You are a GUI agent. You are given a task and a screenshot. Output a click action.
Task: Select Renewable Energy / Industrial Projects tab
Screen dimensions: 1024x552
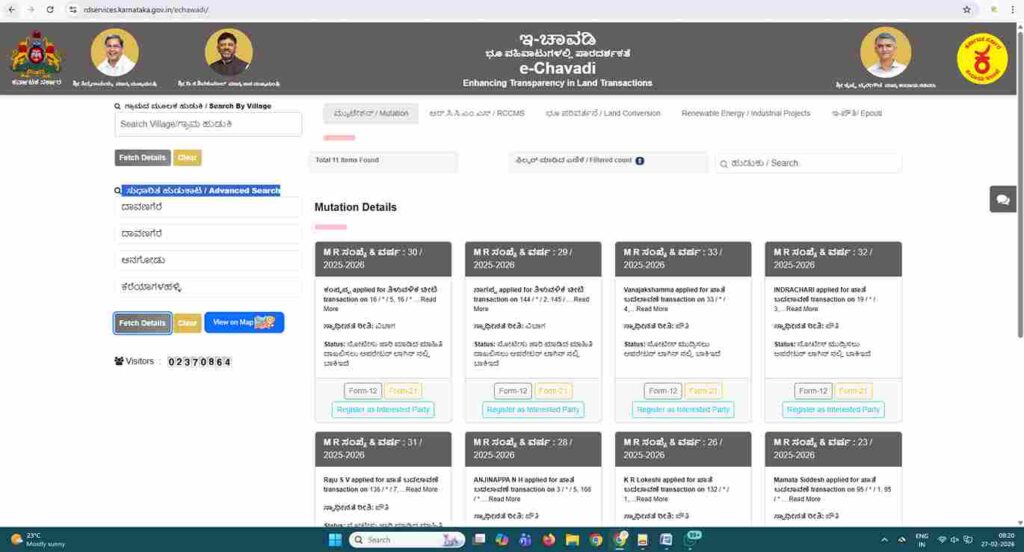(x=745, y=113)
